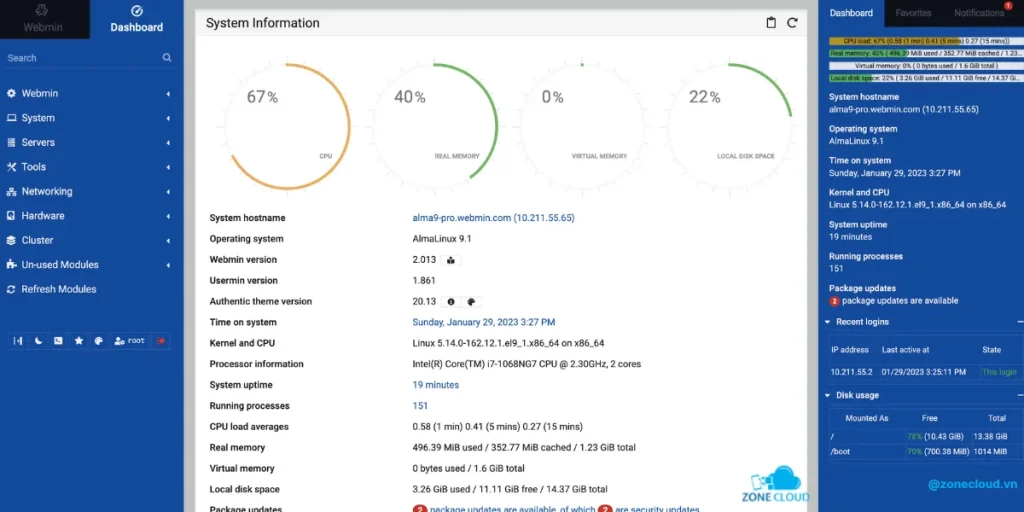Click the Un-used Modules puzzle icon

[11, 264]
